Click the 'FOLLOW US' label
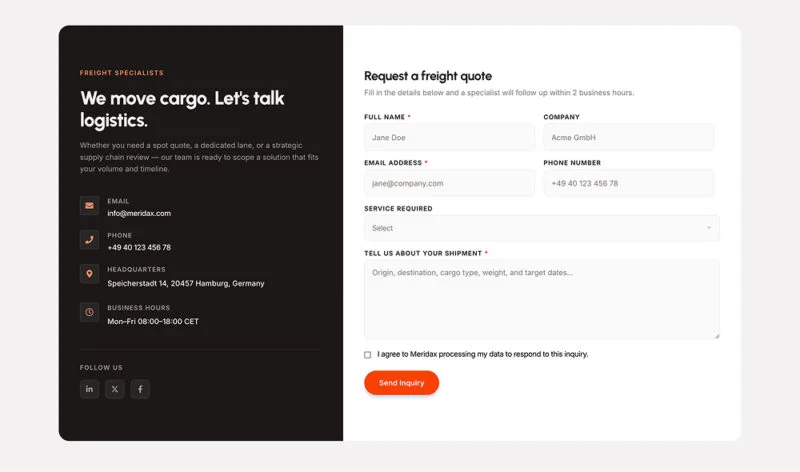Screen dimensions: 800x472 click(101, 367)
